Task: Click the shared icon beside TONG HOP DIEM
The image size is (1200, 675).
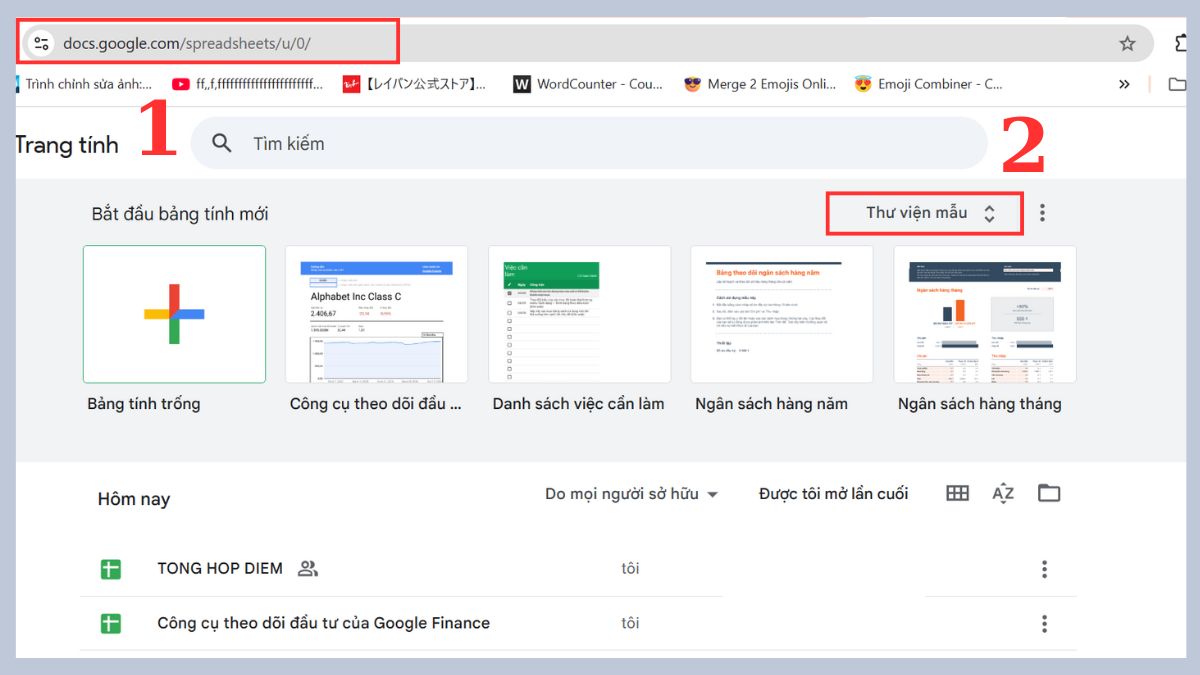Action: coord(306,568)
